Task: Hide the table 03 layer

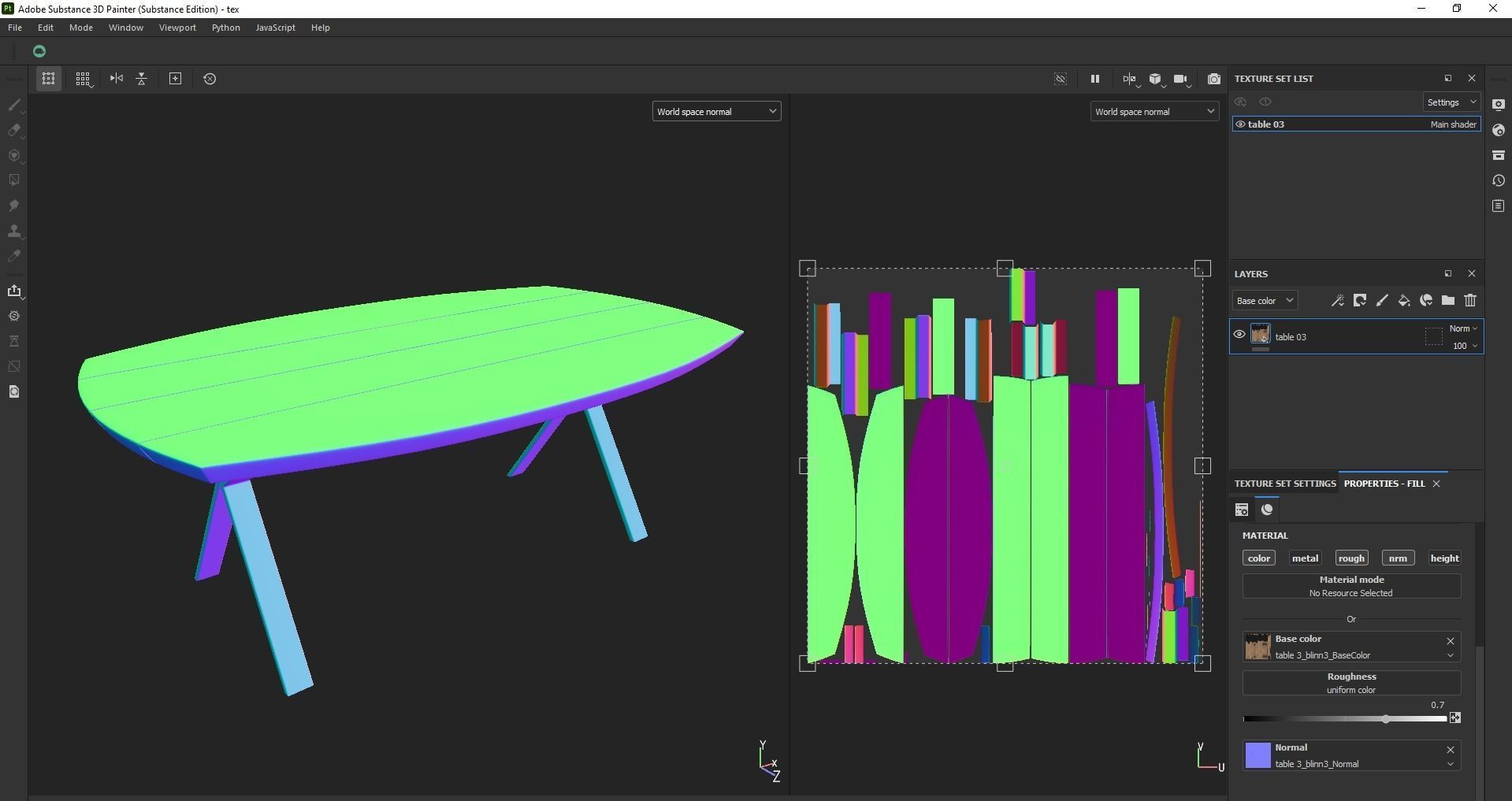Action: point(1239,335)
